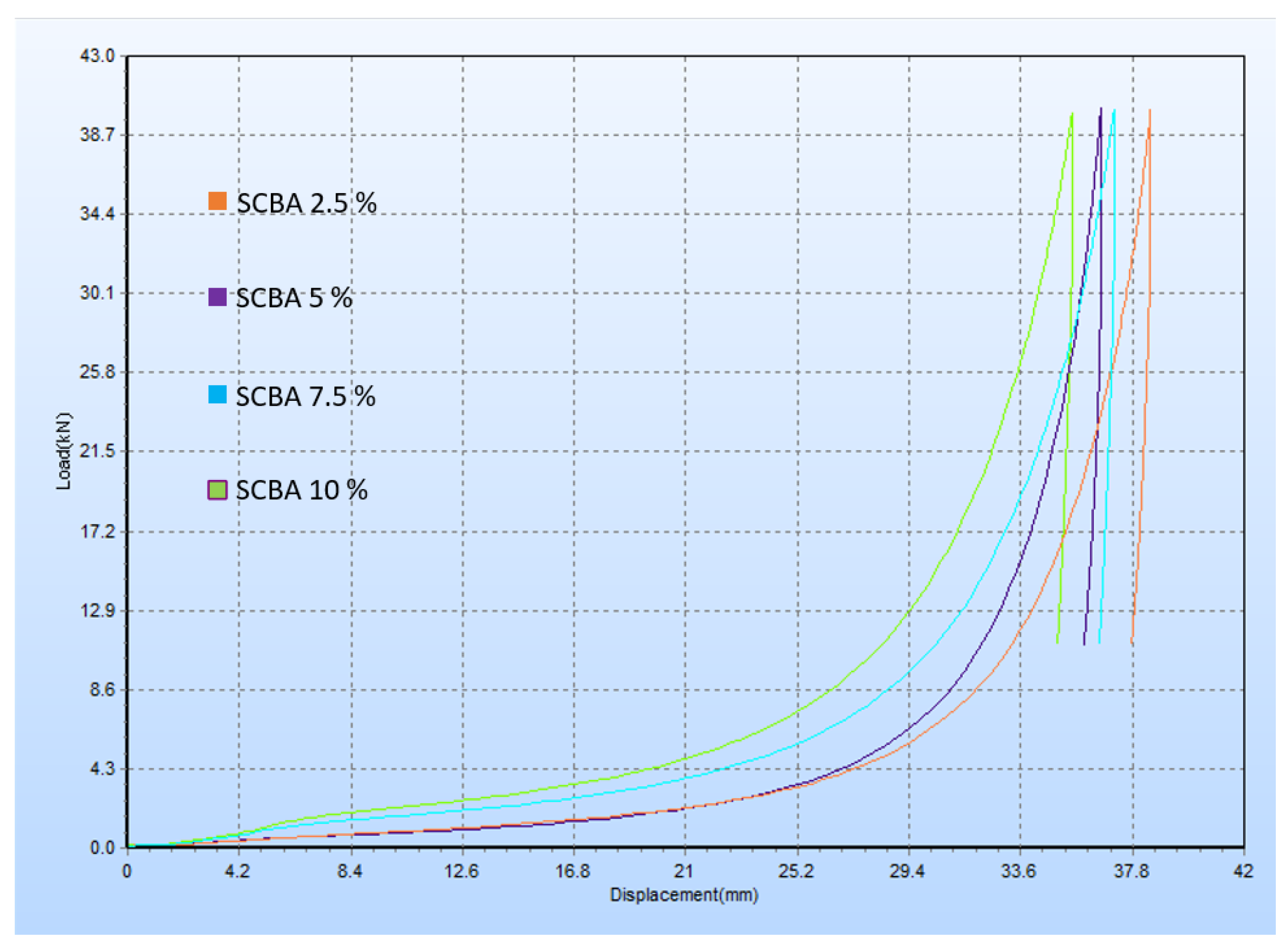The width and height of the screenshot is (1288, 950).
Task: Select the SCBA 10 % legend label
Action: pos(301,491)
